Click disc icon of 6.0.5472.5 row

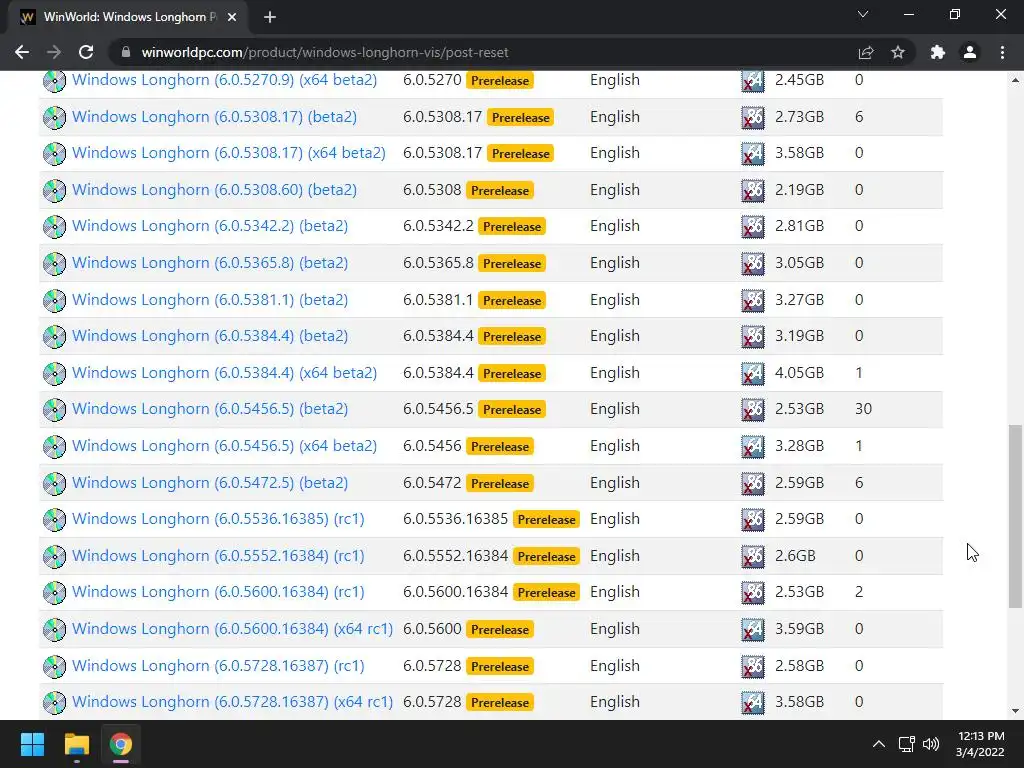point(54,483)
